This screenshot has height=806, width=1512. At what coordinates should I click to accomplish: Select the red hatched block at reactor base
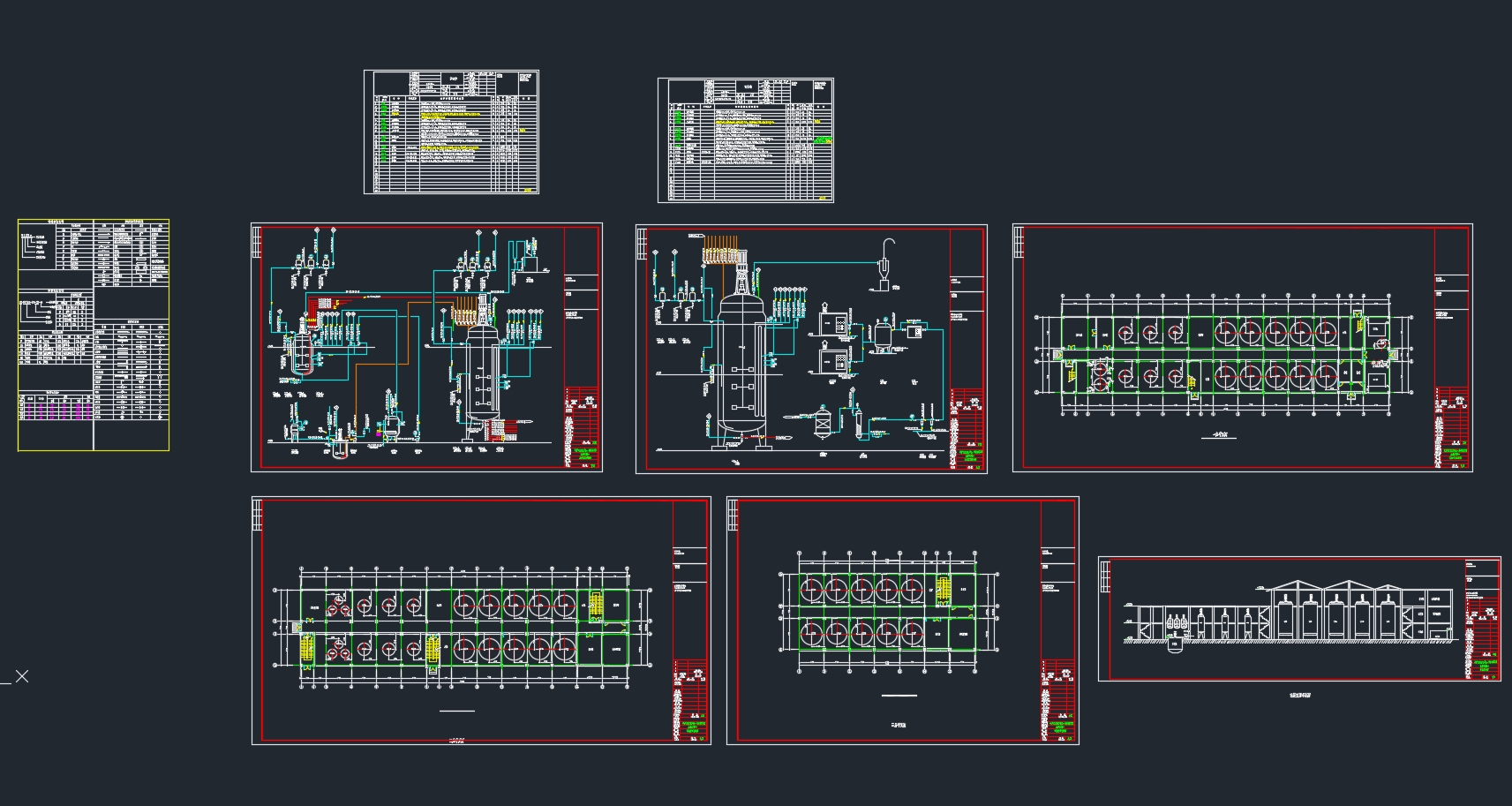[501, 430]
